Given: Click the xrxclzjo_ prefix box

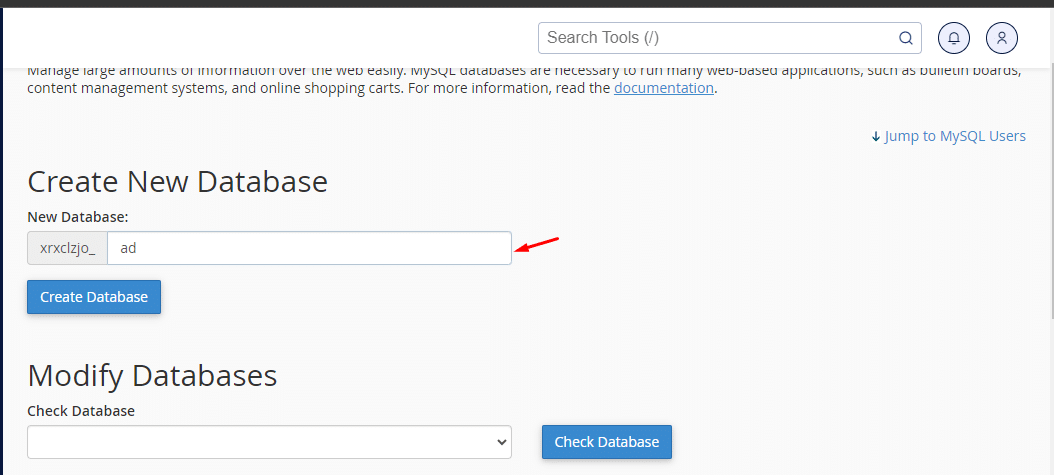Looking at the screenshot, I should [x=67, y=248].
